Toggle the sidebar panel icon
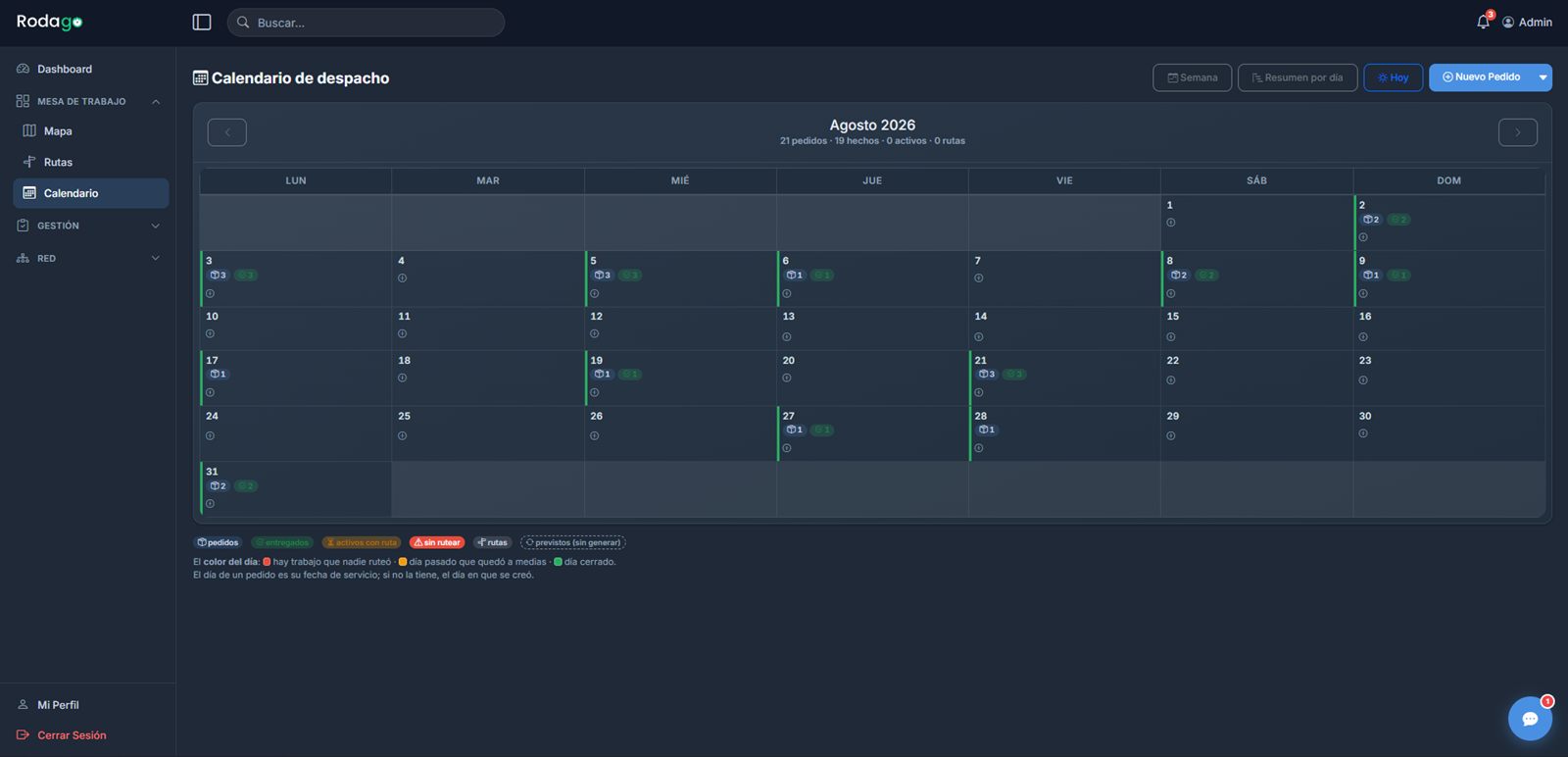Image resolution: width=1568 pixels, height=757 pixels. coord(202,23)
